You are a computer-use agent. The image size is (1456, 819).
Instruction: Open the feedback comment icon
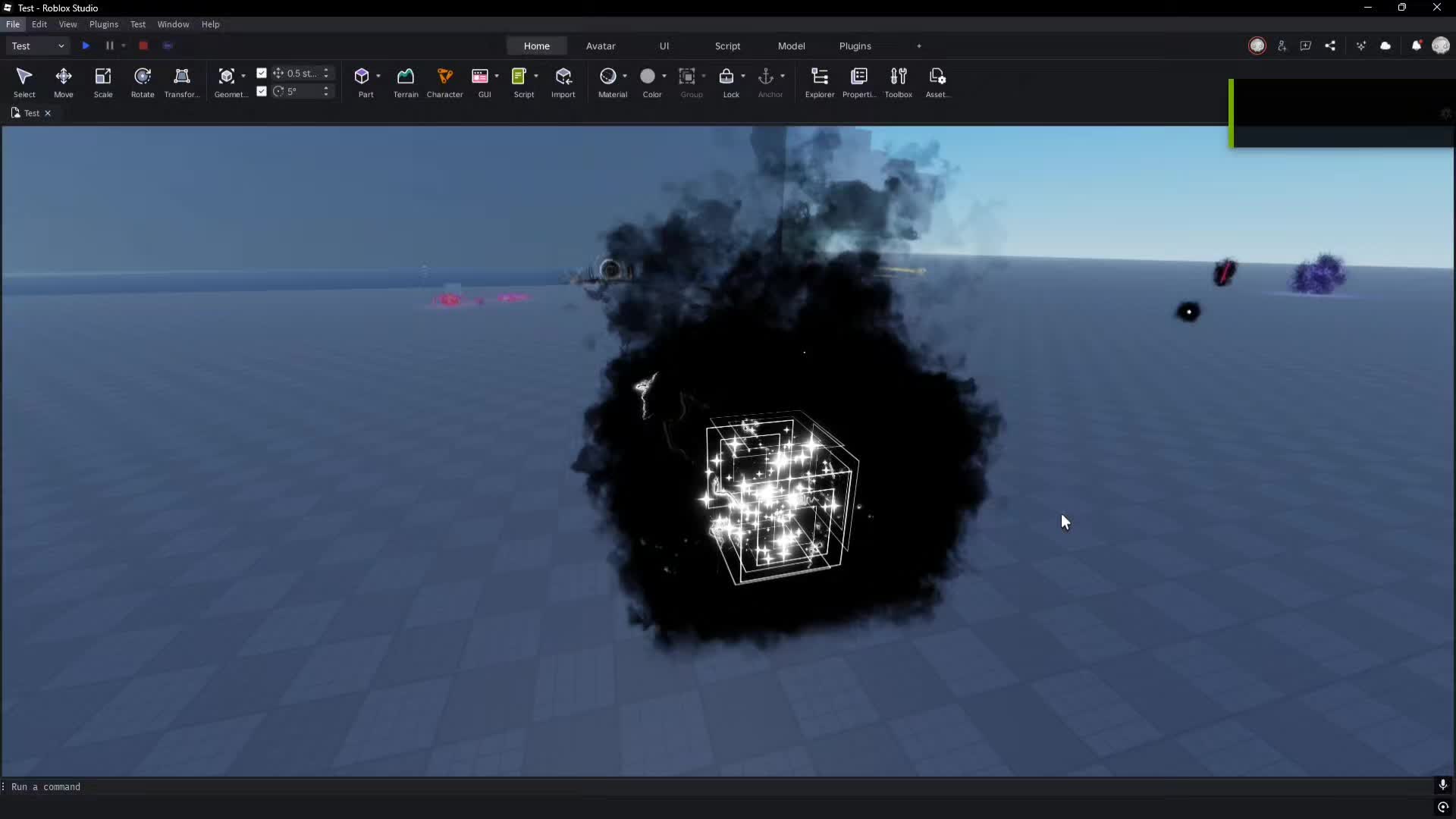(x=1306, y=46)
